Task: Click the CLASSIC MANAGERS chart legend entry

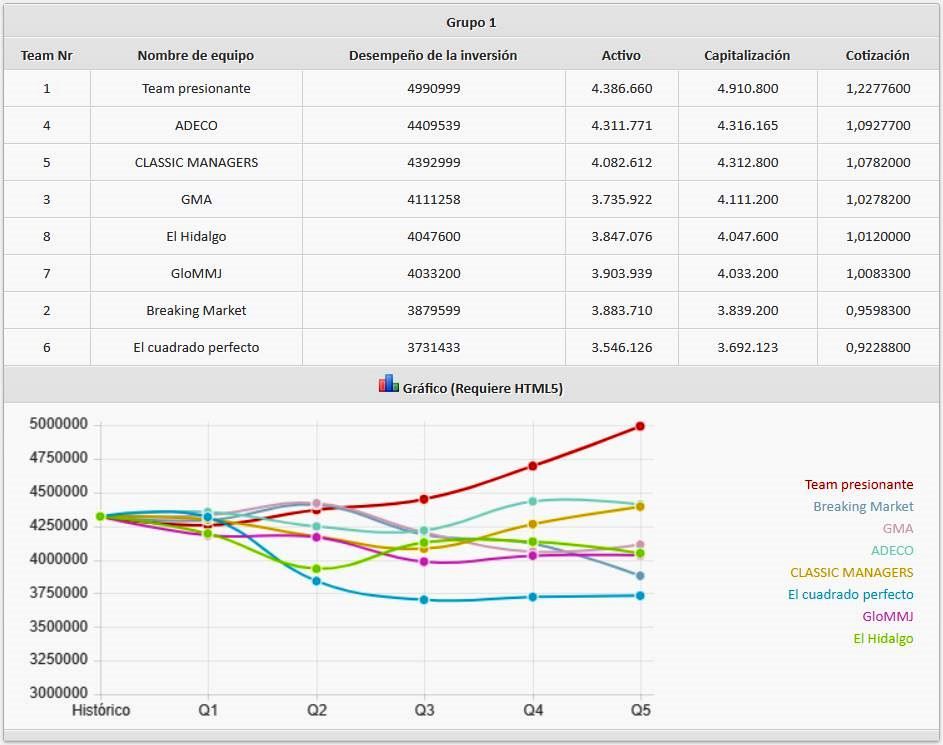Action: 852,572
